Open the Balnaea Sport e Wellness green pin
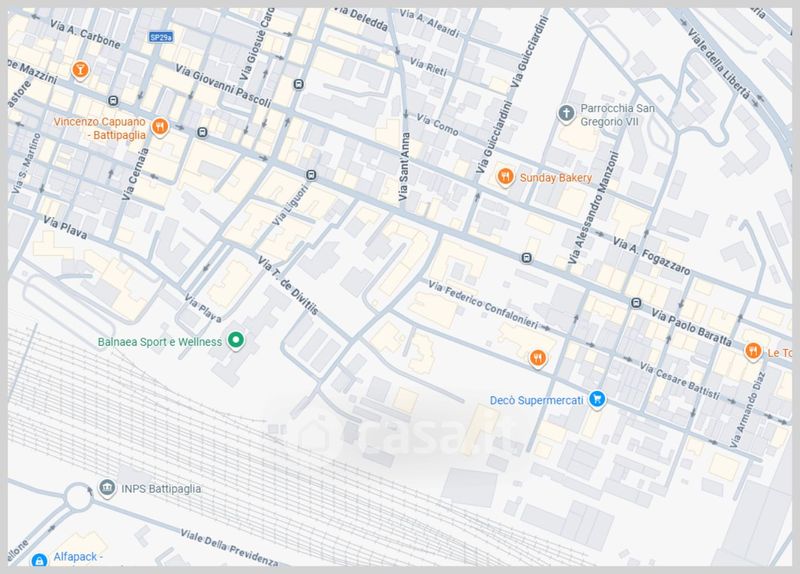This screenshot has width=800, height=574. [x=237, y=341]
